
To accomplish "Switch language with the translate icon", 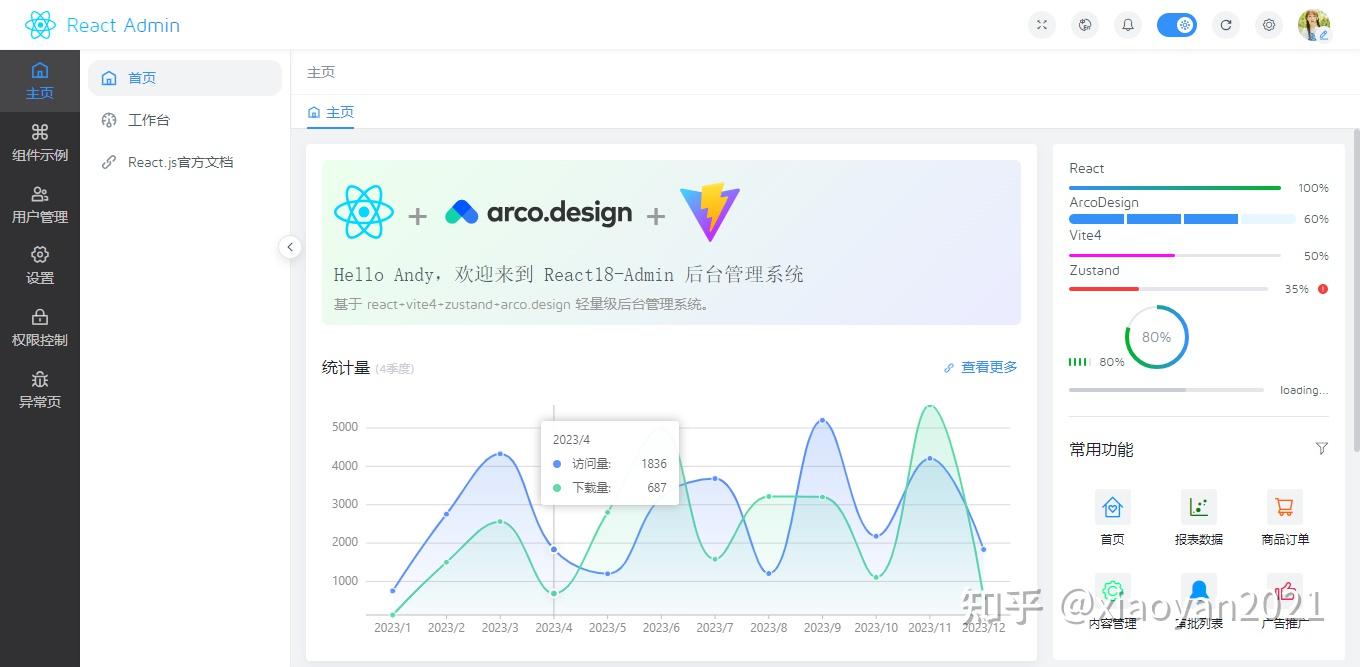I will 1084,24.
